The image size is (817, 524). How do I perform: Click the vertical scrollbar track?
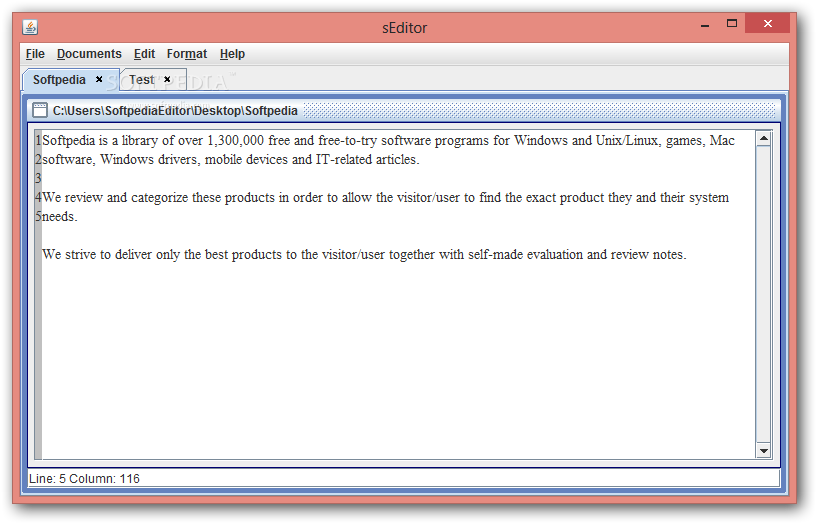tap(764, 295)
